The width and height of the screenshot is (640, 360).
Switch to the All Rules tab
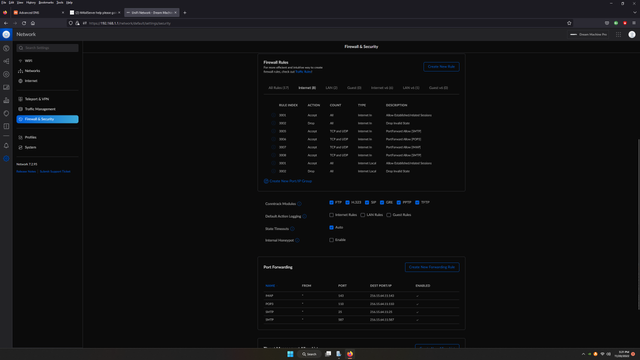pyautogui.click(x=278, y=88)
